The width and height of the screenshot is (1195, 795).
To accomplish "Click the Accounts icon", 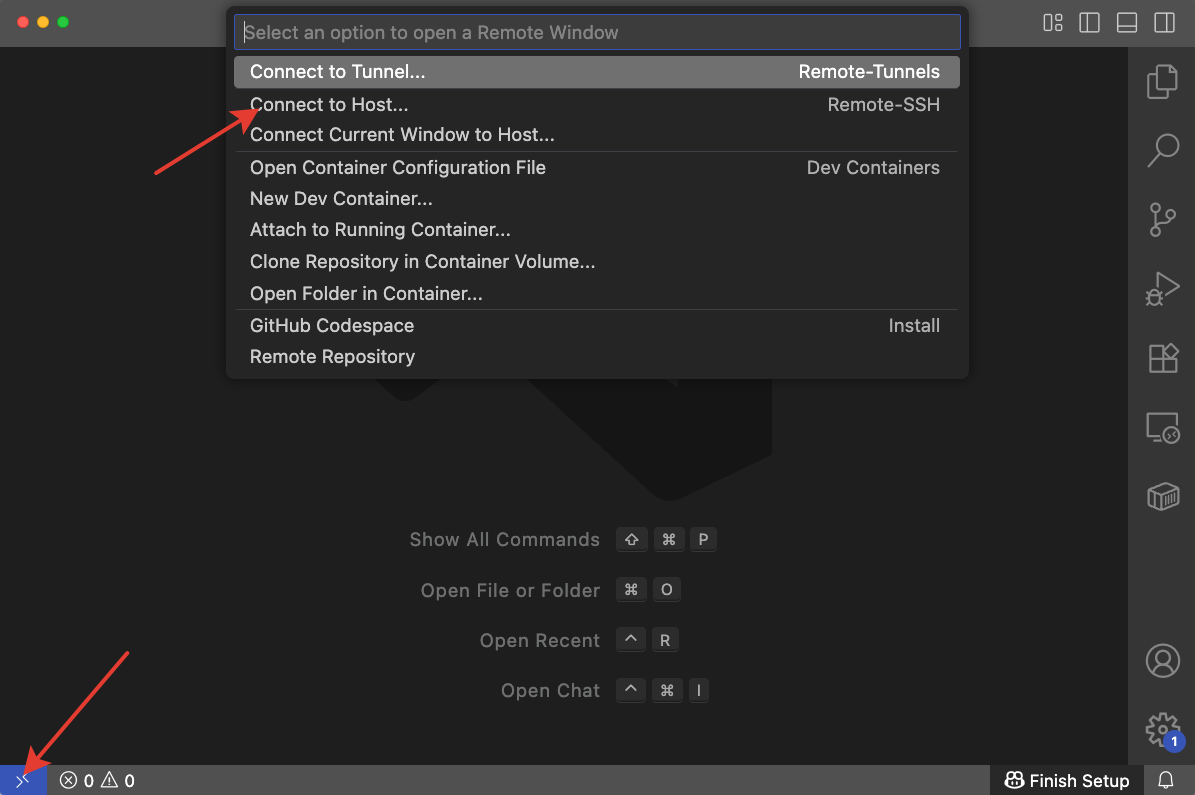I will coord(1162,661).
